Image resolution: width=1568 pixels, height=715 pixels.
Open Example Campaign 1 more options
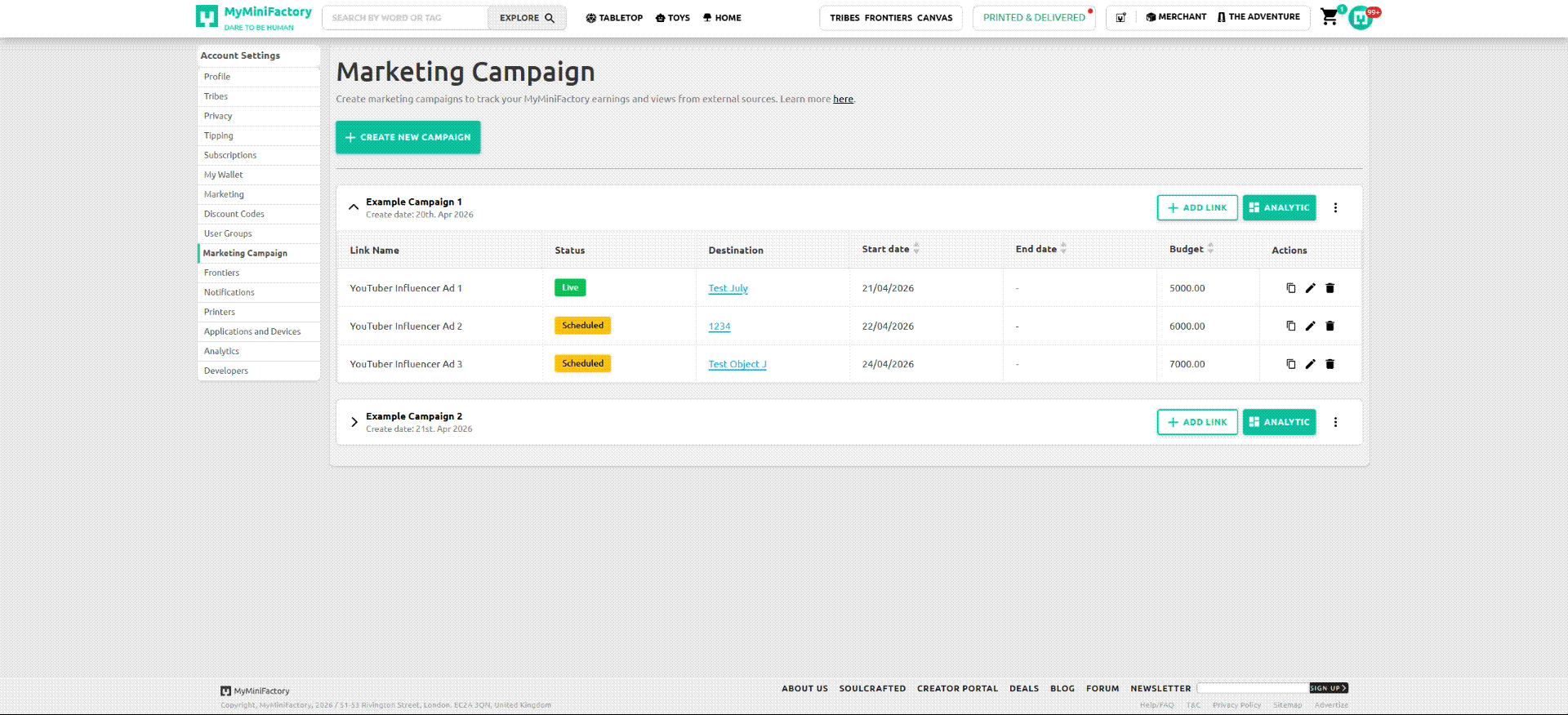tap(1335, 207)
